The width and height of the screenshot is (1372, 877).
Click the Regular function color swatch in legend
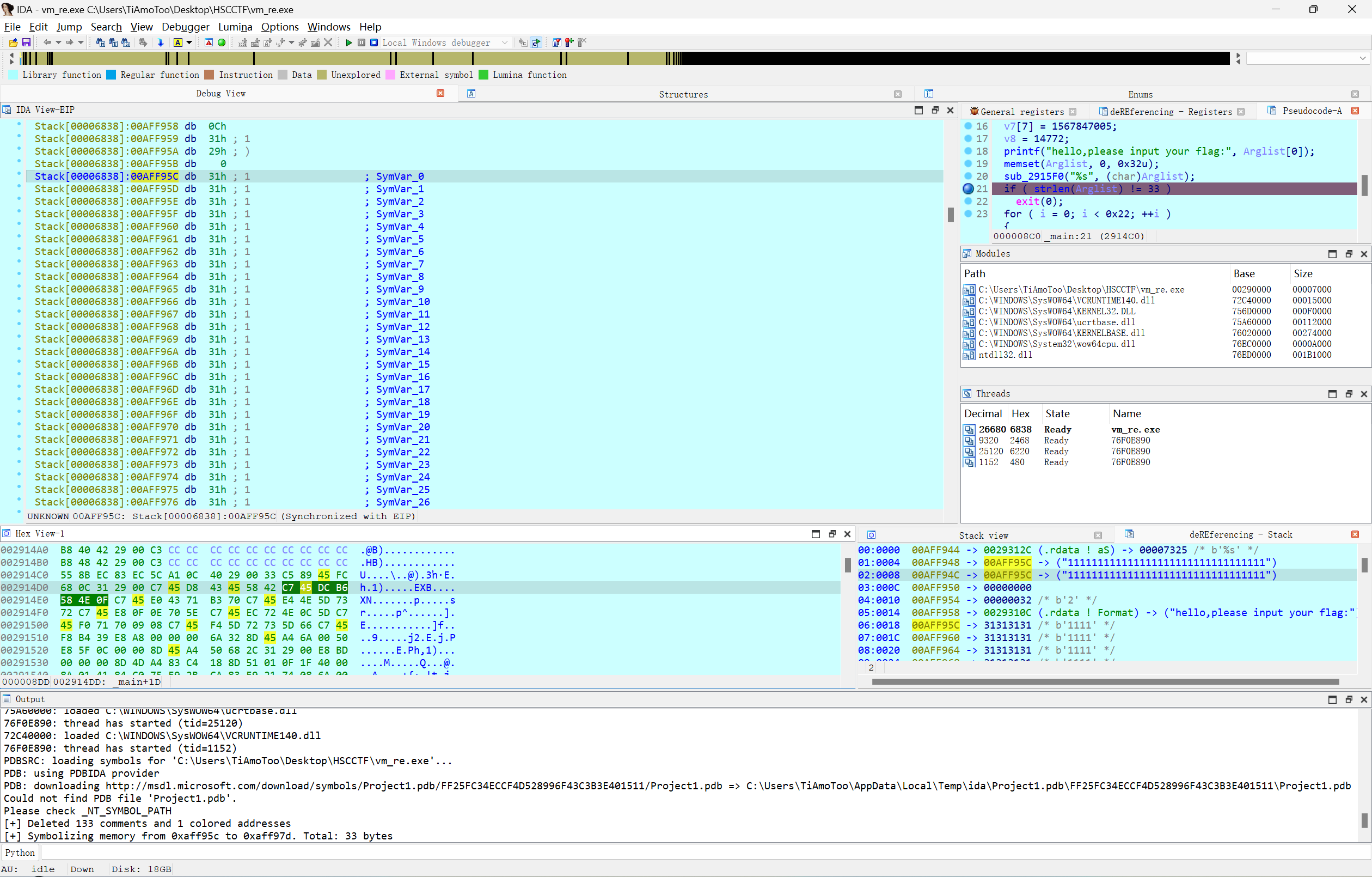(111, 75)
